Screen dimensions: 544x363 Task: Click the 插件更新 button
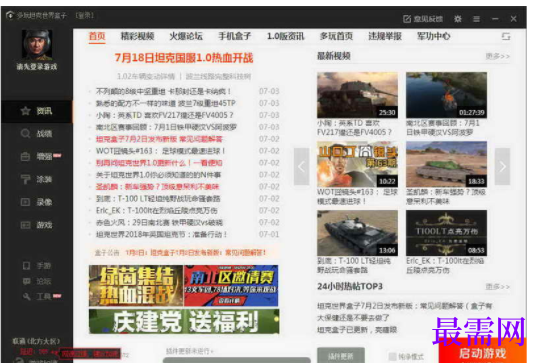tap(341, 355)
